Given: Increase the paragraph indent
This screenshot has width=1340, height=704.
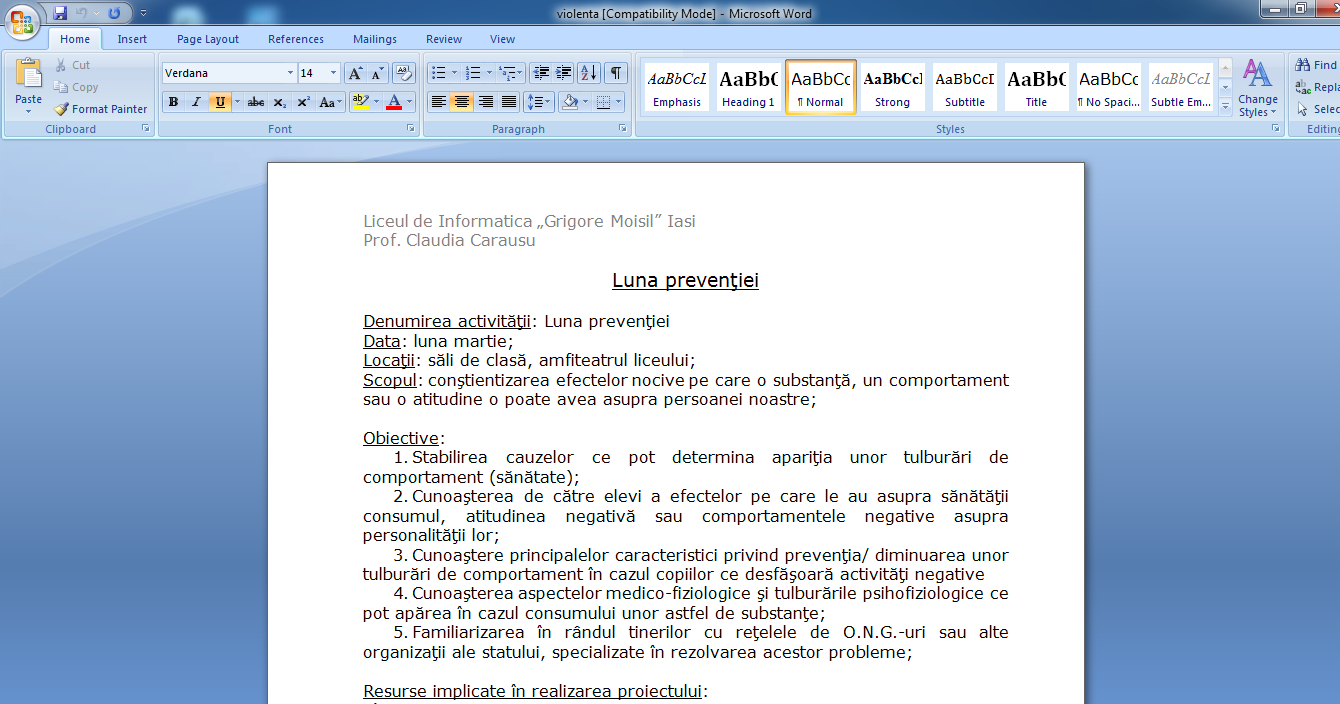Looking at the screenshot, I should (x=564, y=73).
